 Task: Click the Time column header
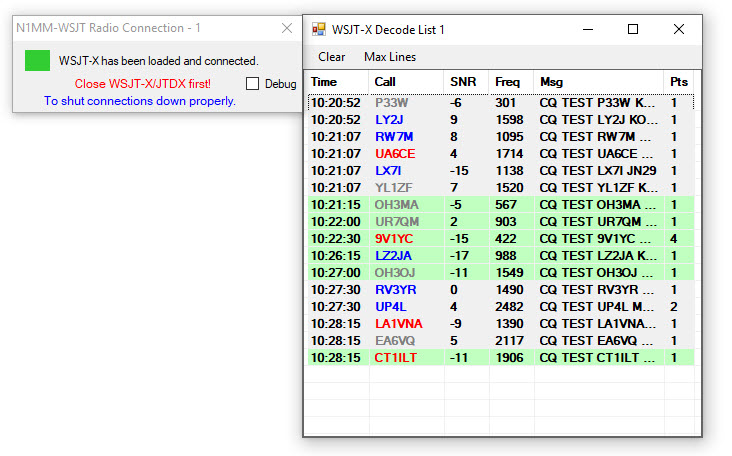coord(338,82)
